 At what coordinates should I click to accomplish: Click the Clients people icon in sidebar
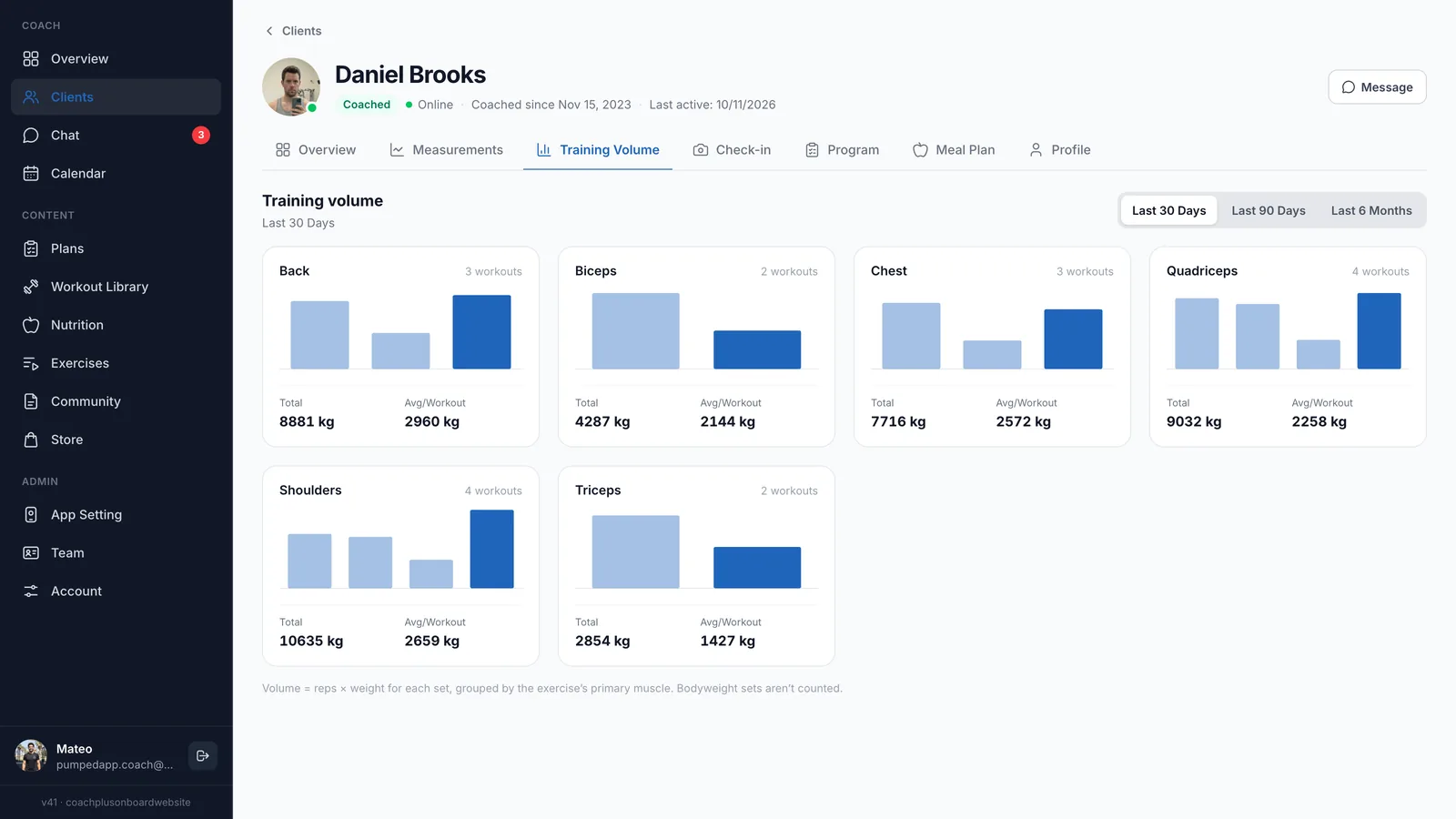31,97
